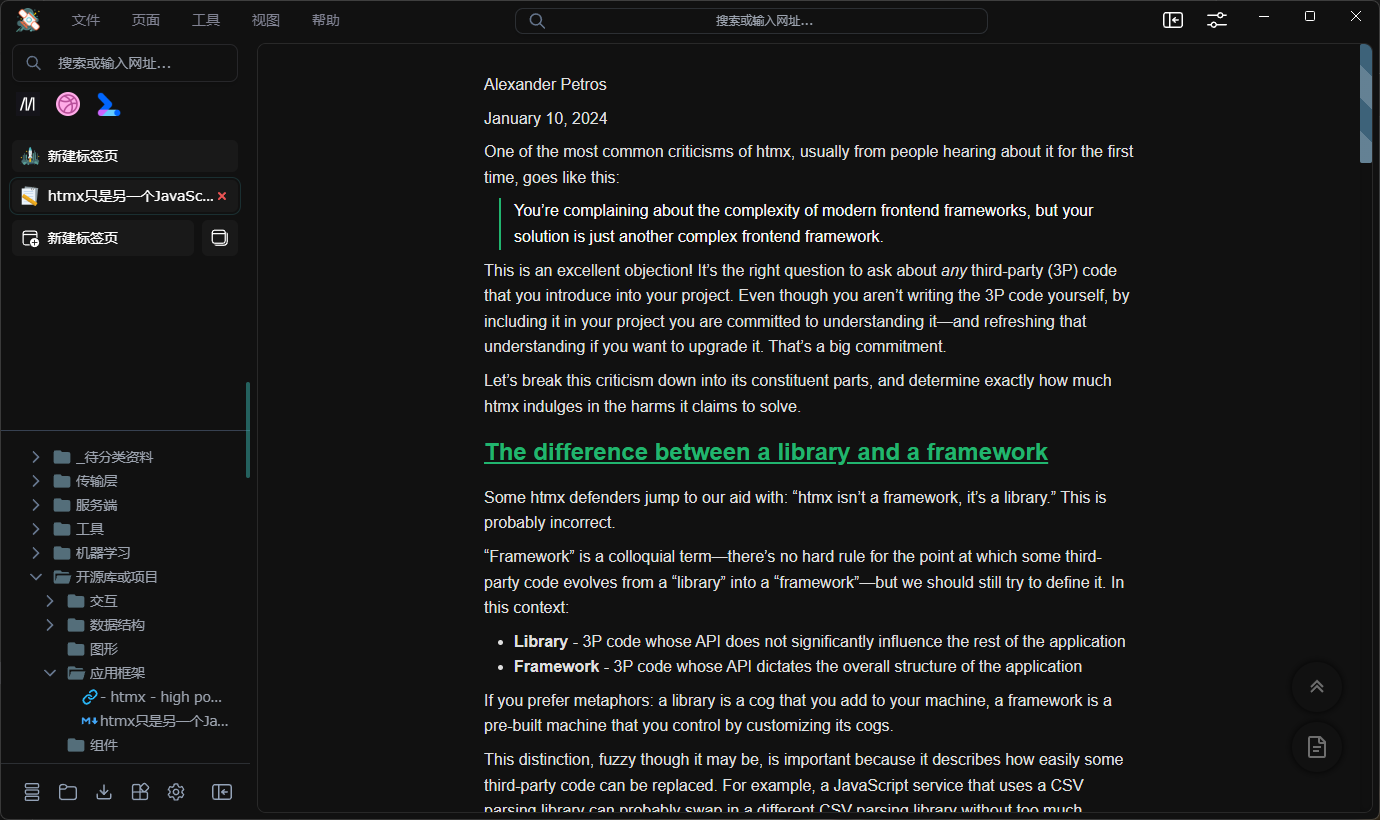Click the bold word 'Framework' in bullet list
Image resolution: width=1380 pixels, height=820 pixels.
coord(556,667)
